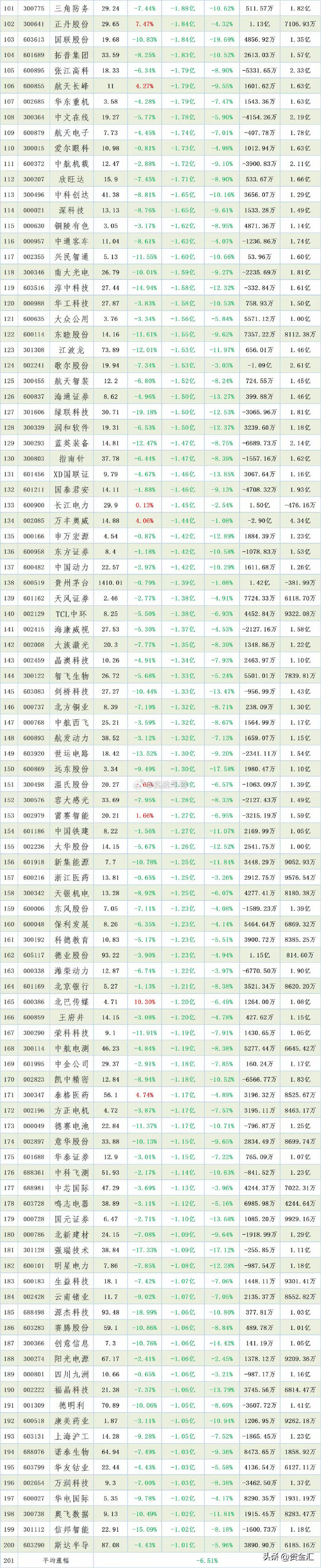Click the stock name 中芯国际
The image size is (321, 1568).
pos(72,1188)
